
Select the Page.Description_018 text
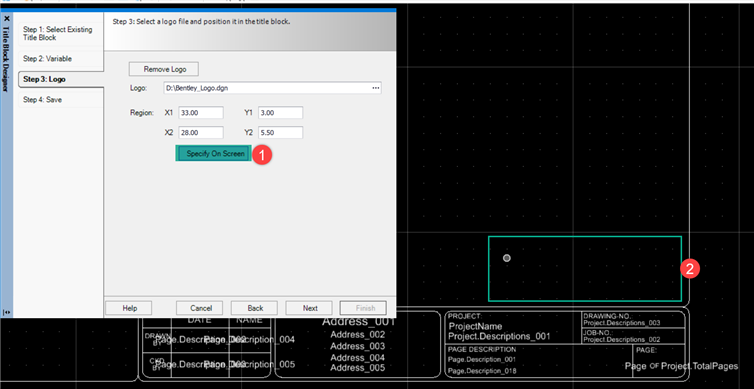(482, 371)
